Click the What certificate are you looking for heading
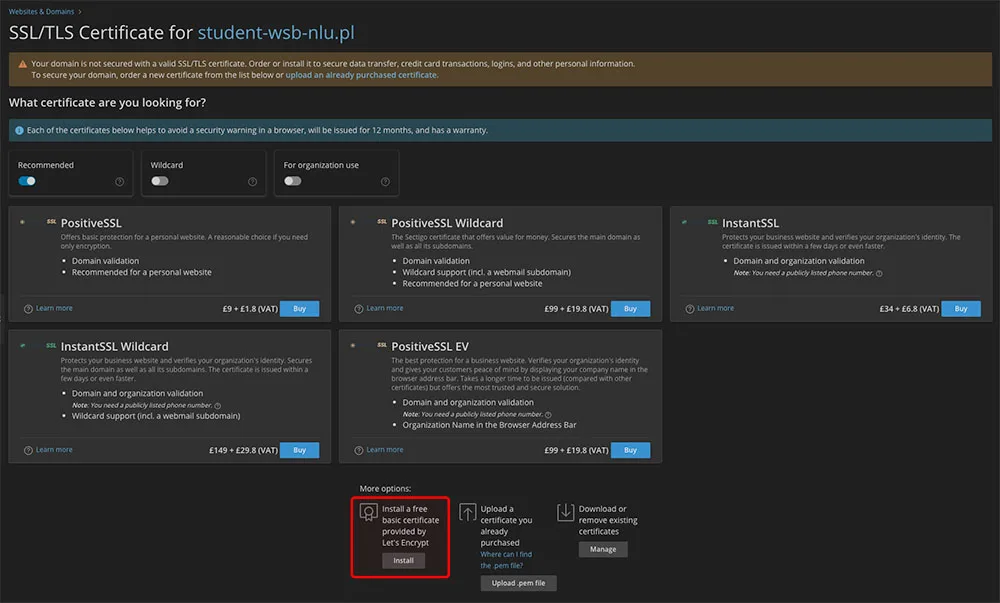Image resolution: width=1000 pixels, height=603 pixels. coord(107,103)
